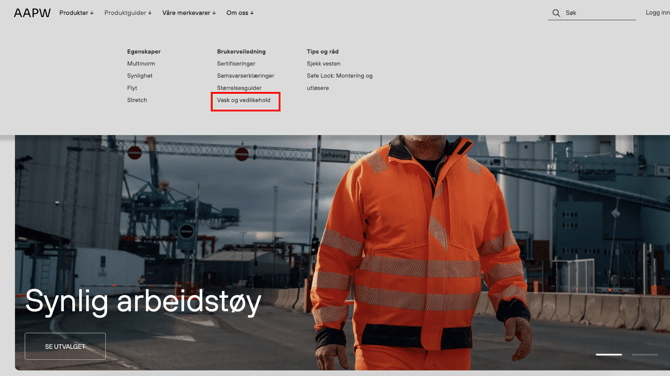
Task: Open Samsvarserklæringer link
Action: pyautogui.click(x=245, y=76)
